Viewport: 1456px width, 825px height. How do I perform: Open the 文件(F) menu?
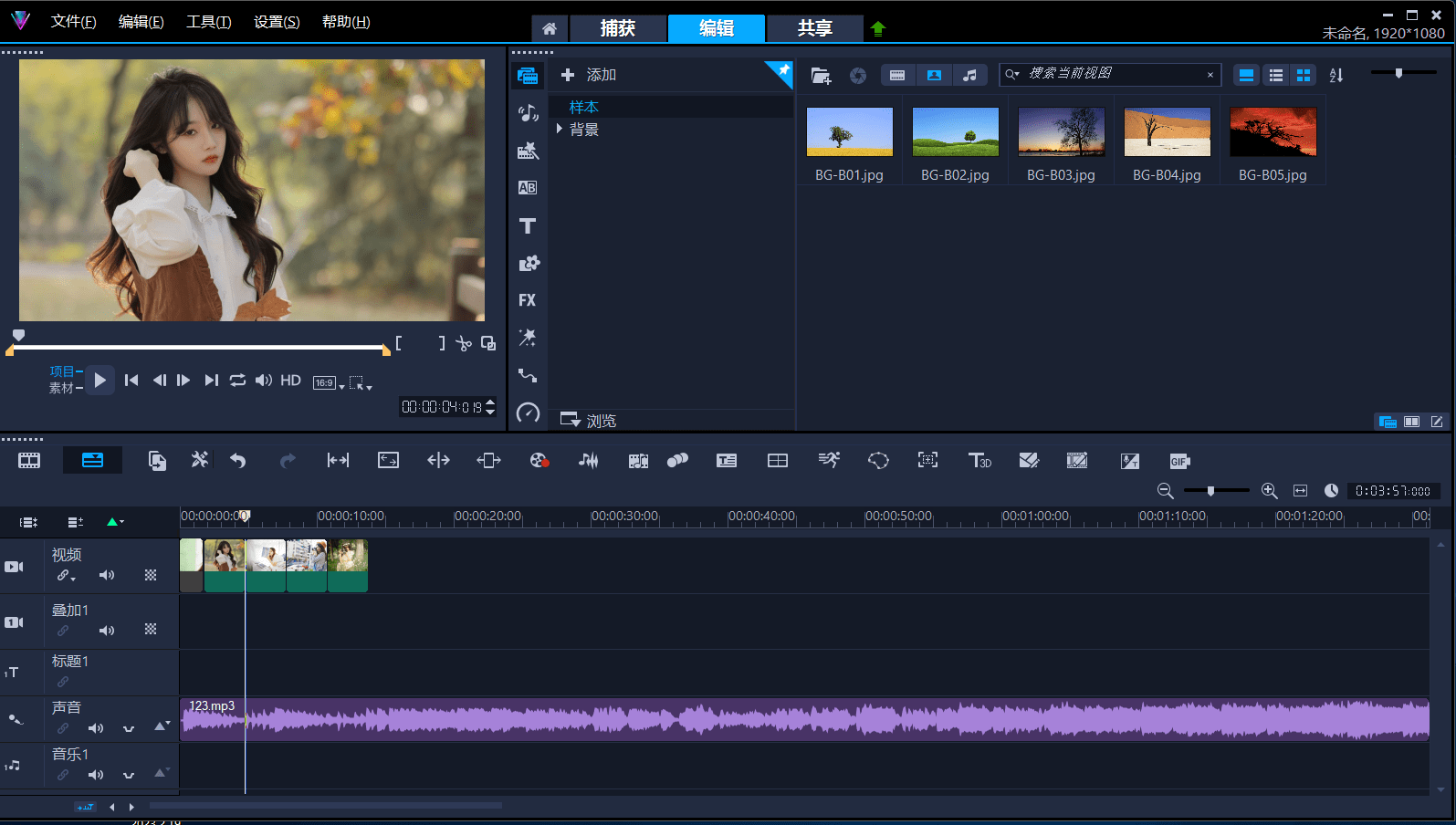point(74,22)
